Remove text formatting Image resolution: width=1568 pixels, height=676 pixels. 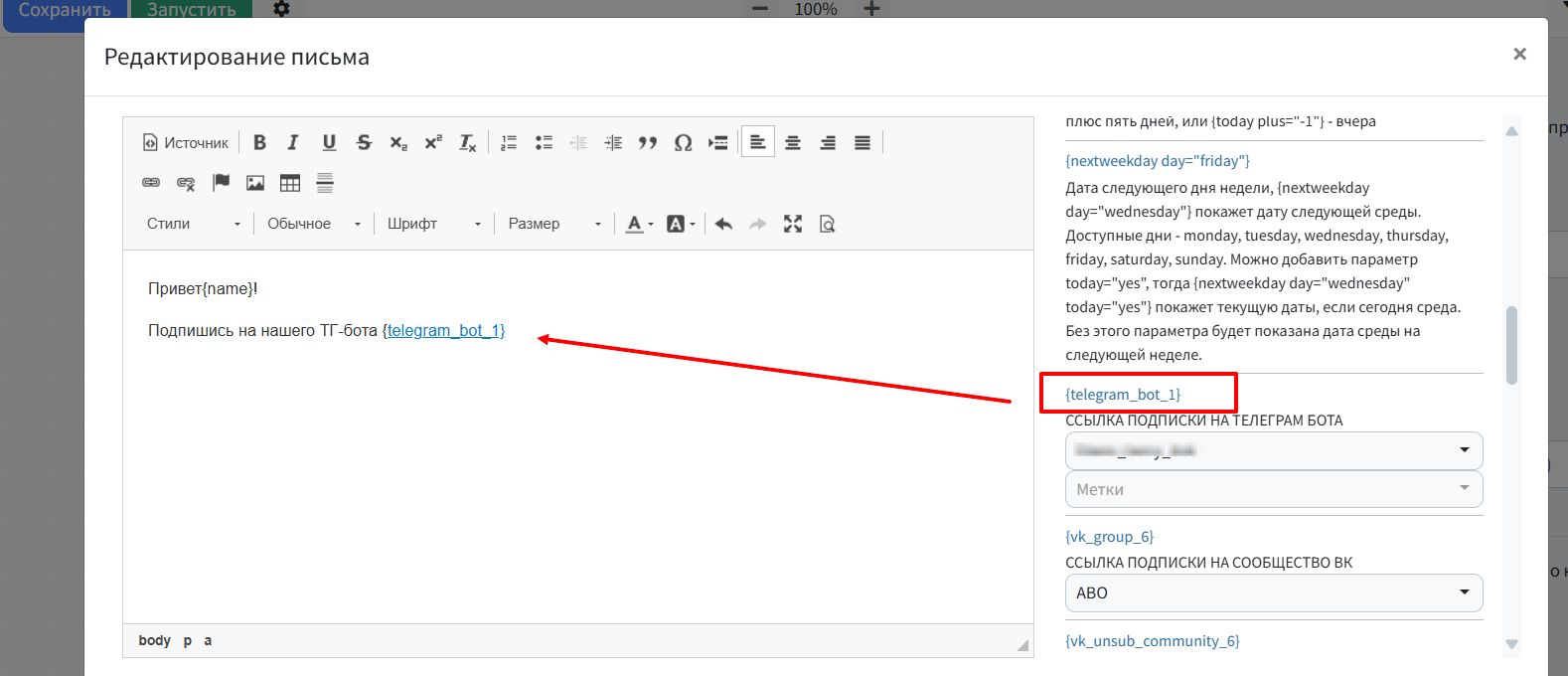[468, 142]
